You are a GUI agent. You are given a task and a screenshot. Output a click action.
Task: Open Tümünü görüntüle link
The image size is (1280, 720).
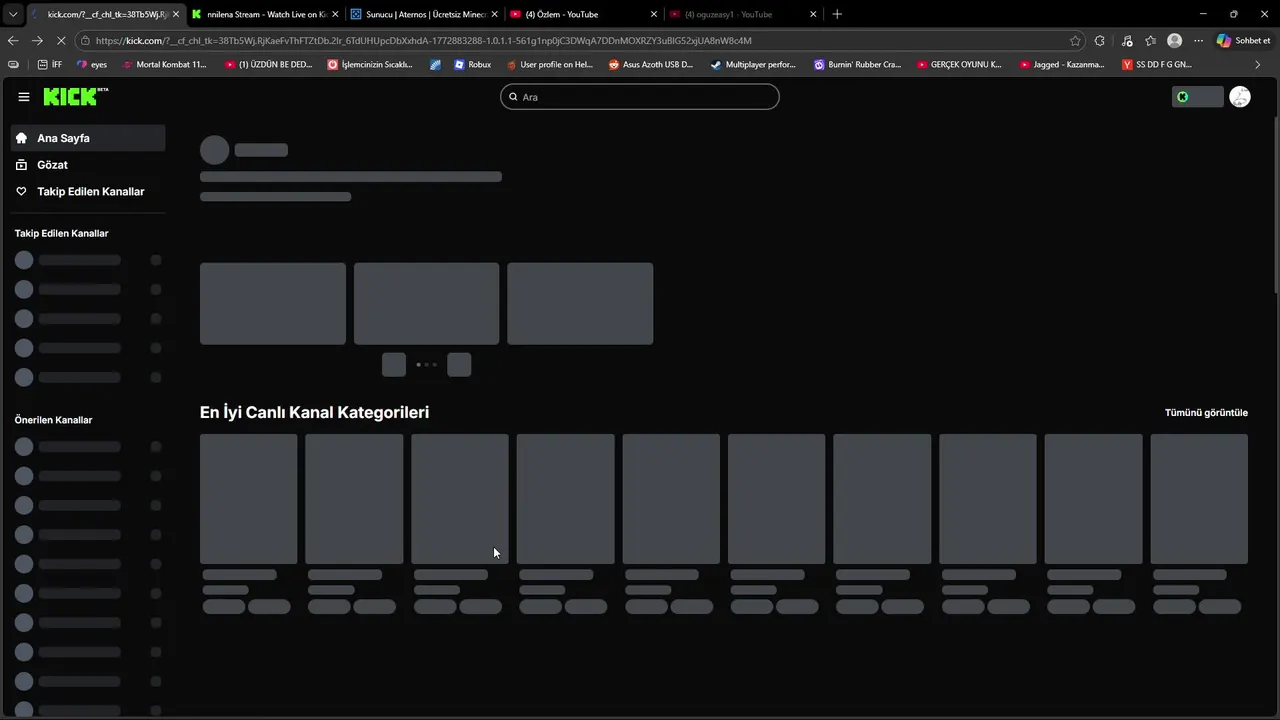point(1206,412)
